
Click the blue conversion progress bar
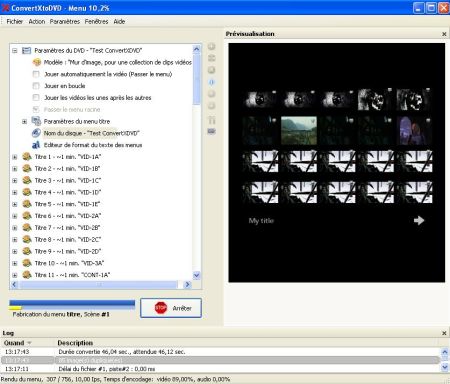(72, 303)
